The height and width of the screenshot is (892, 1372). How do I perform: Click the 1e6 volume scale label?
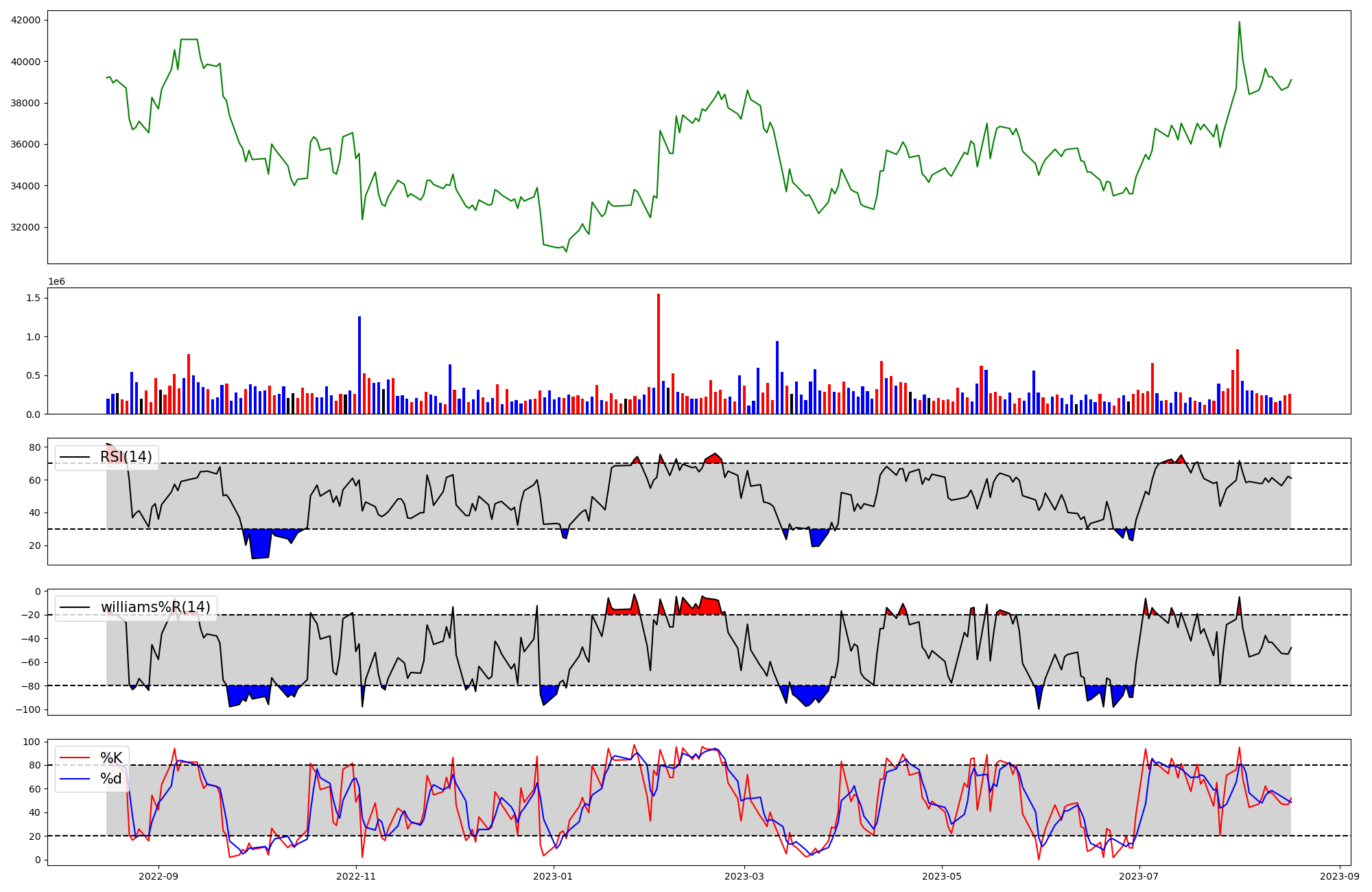[56, 282]
